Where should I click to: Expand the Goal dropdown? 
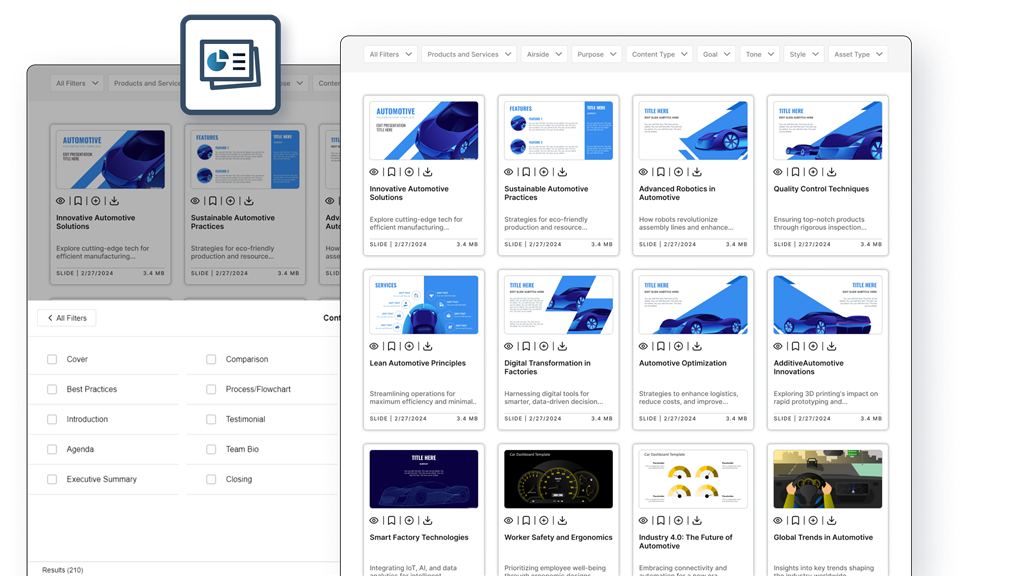point(716,54)
